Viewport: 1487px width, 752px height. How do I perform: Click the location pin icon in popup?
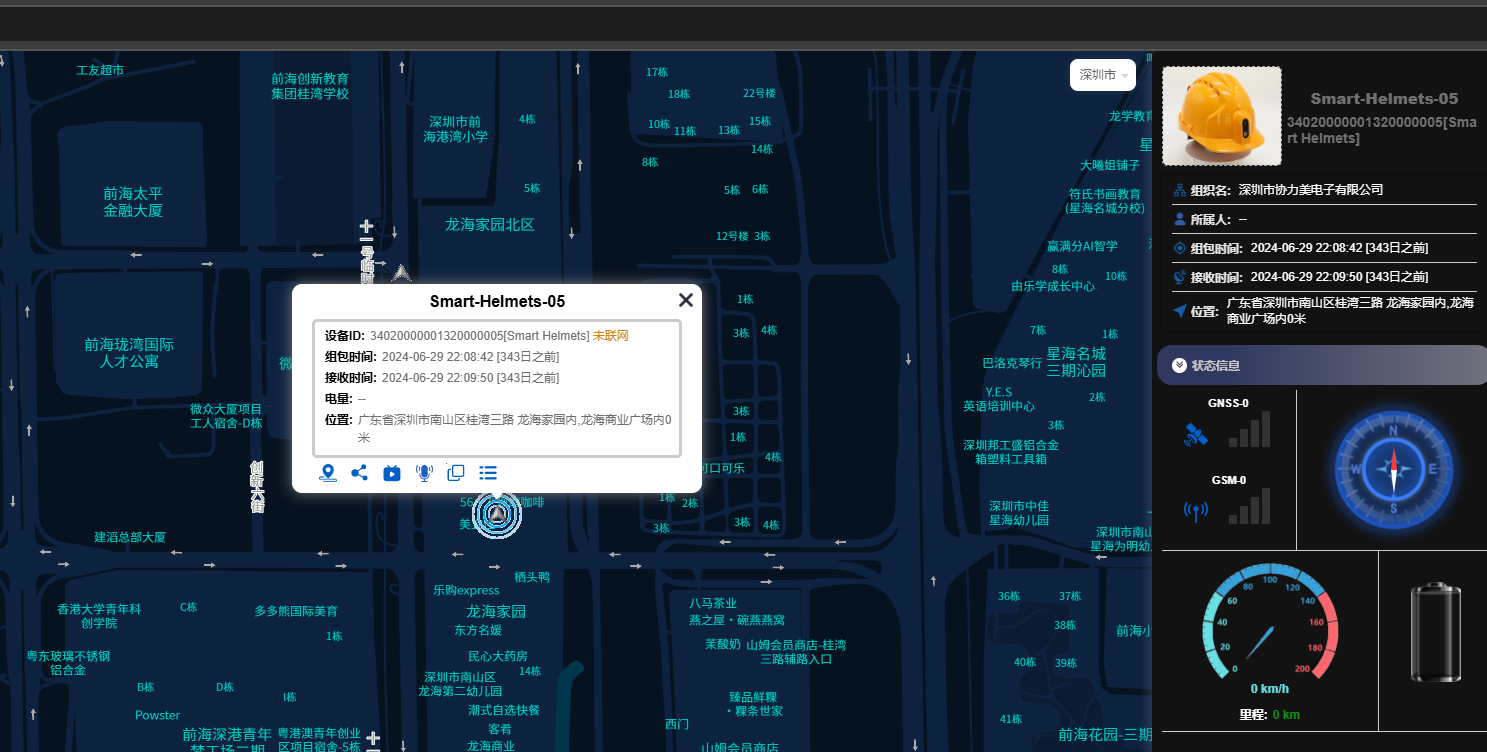coord(327,473)
